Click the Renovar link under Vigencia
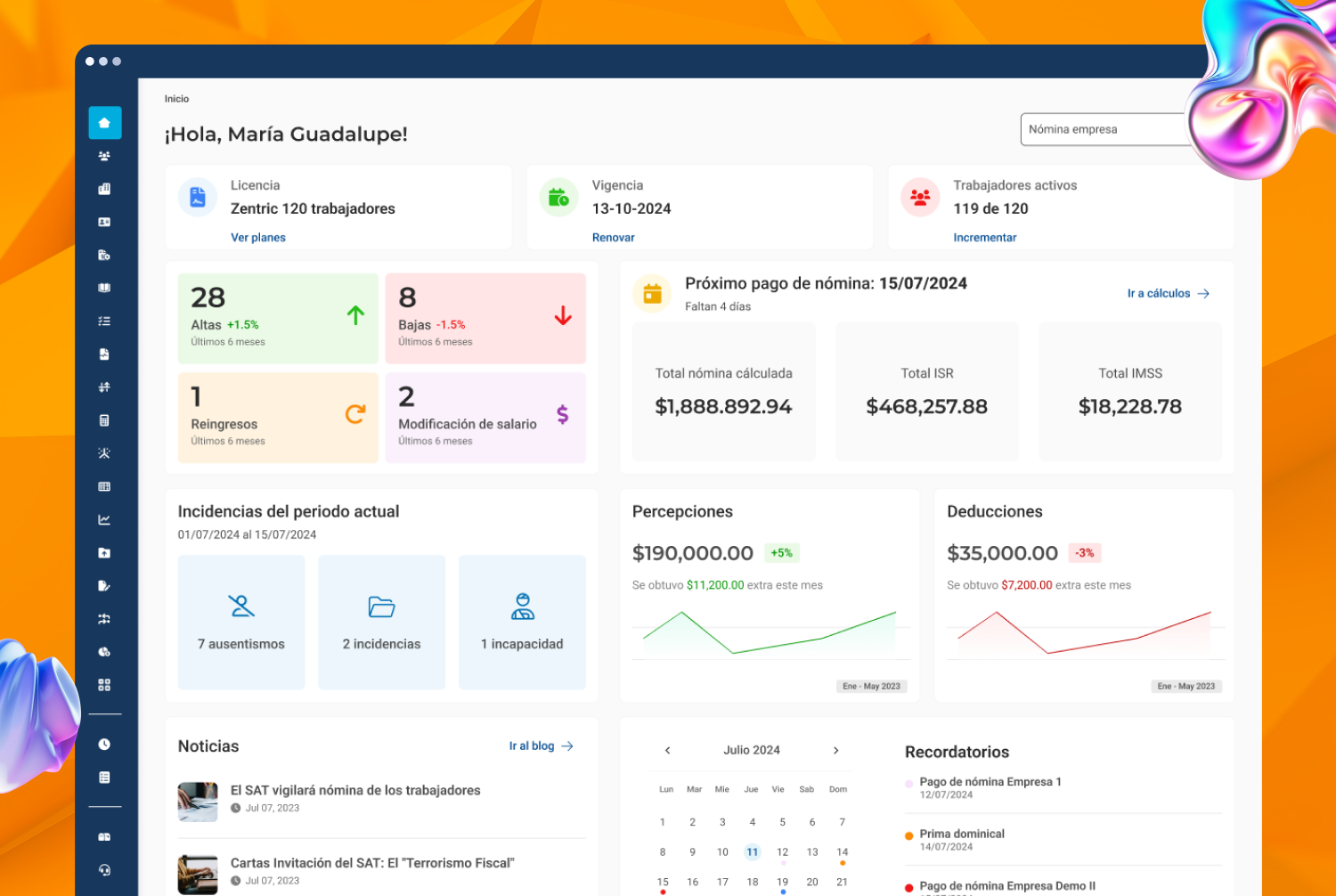The width and height of the screenshot is (1336, 896). [614, 238]
